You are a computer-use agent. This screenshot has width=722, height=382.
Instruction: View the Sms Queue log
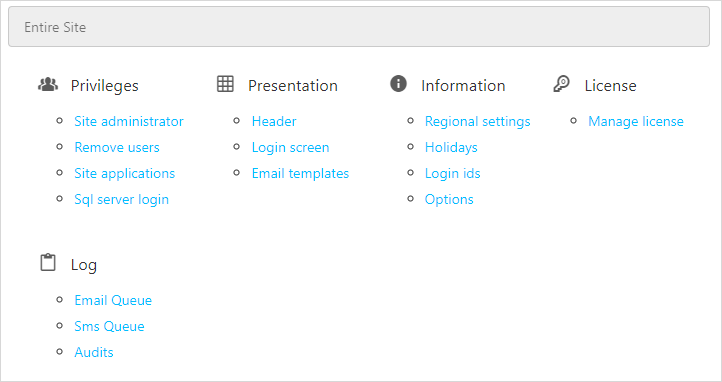pyautogui.click(x=110, y=326)
